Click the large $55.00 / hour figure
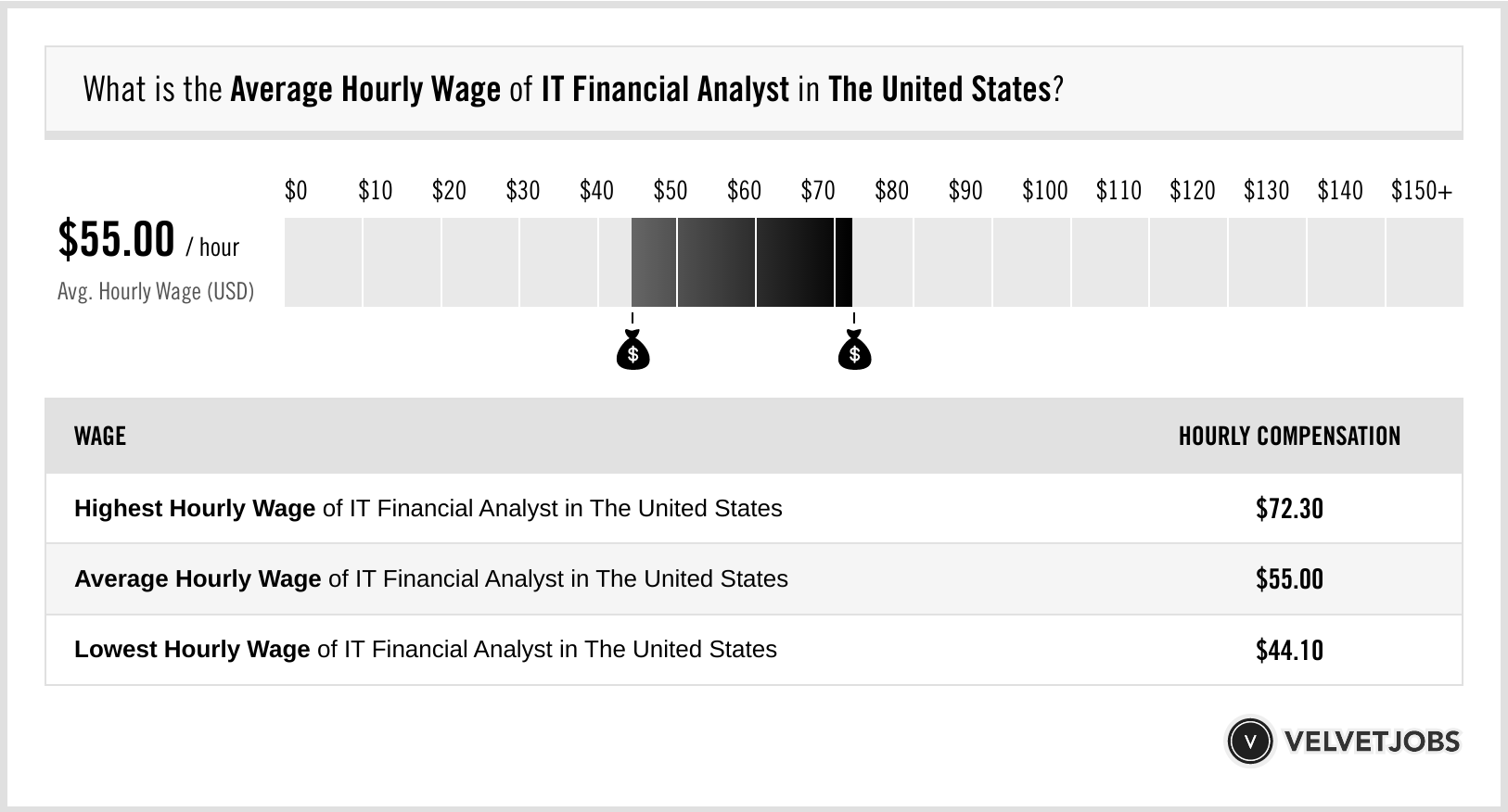 [x=117, y=240]
